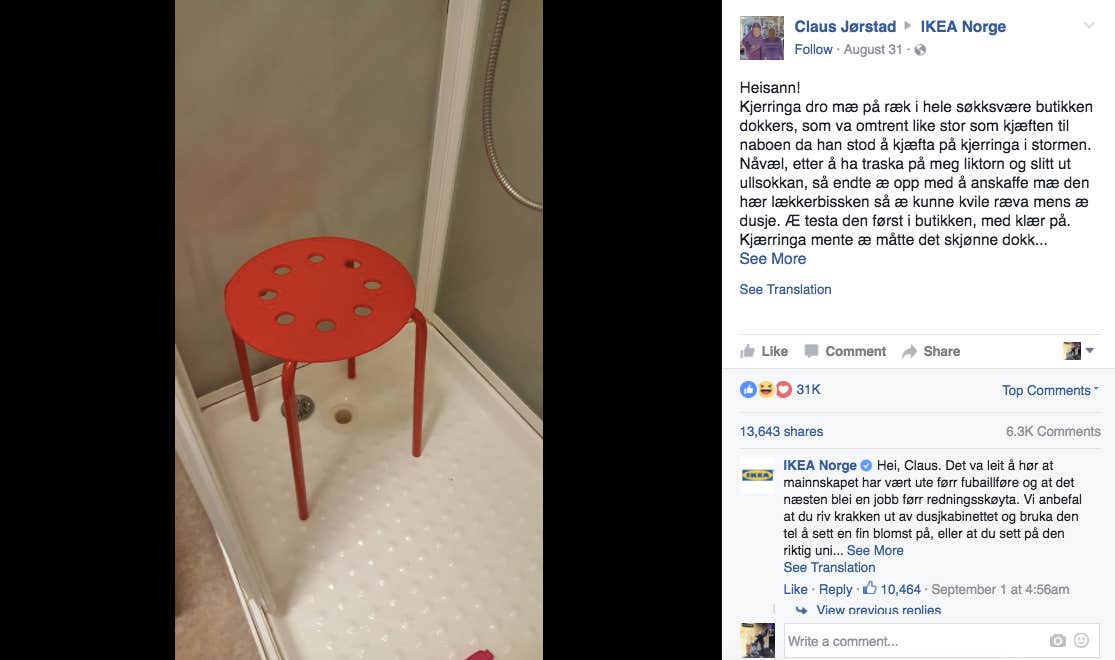Viewport: 1115px width, 660px height.
Task: Follow Claus Jørstad
Action: click(813, 49)
